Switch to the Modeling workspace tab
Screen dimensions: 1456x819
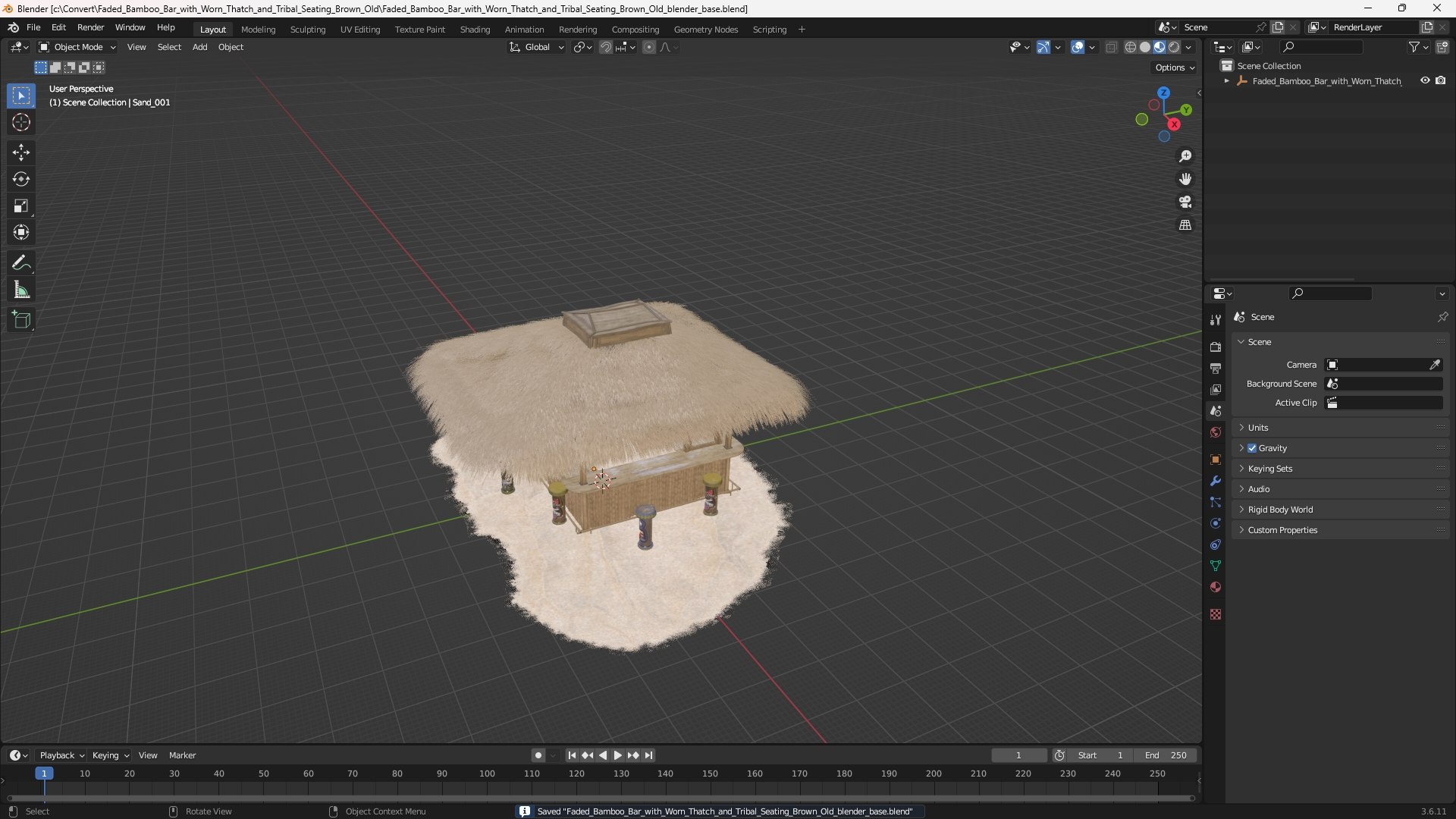pos(258,30)
